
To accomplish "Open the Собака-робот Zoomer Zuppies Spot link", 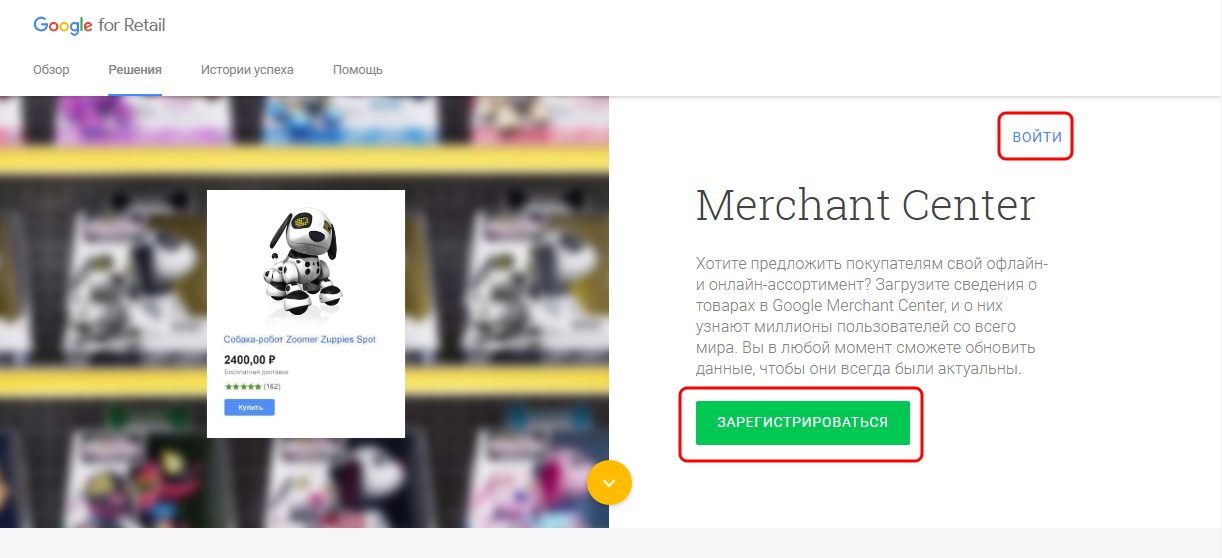I will coord(300,340).
